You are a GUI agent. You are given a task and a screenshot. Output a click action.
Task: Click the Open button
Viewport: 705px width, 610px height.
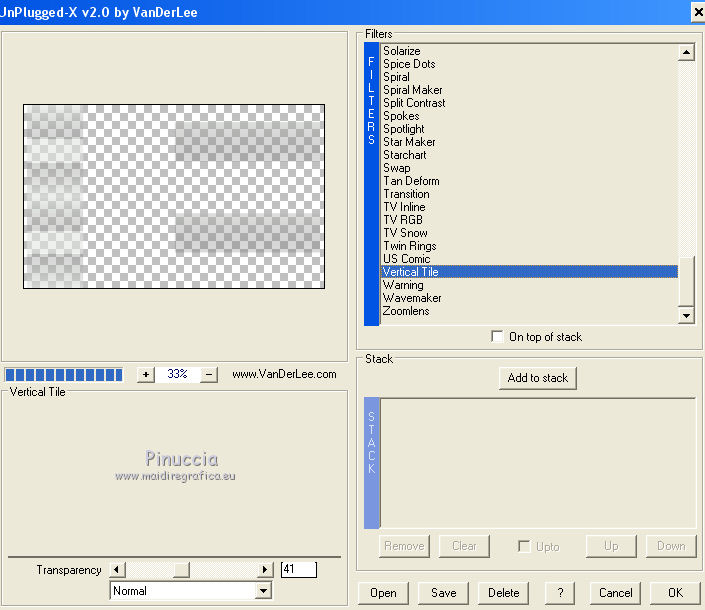pos(383,593)
